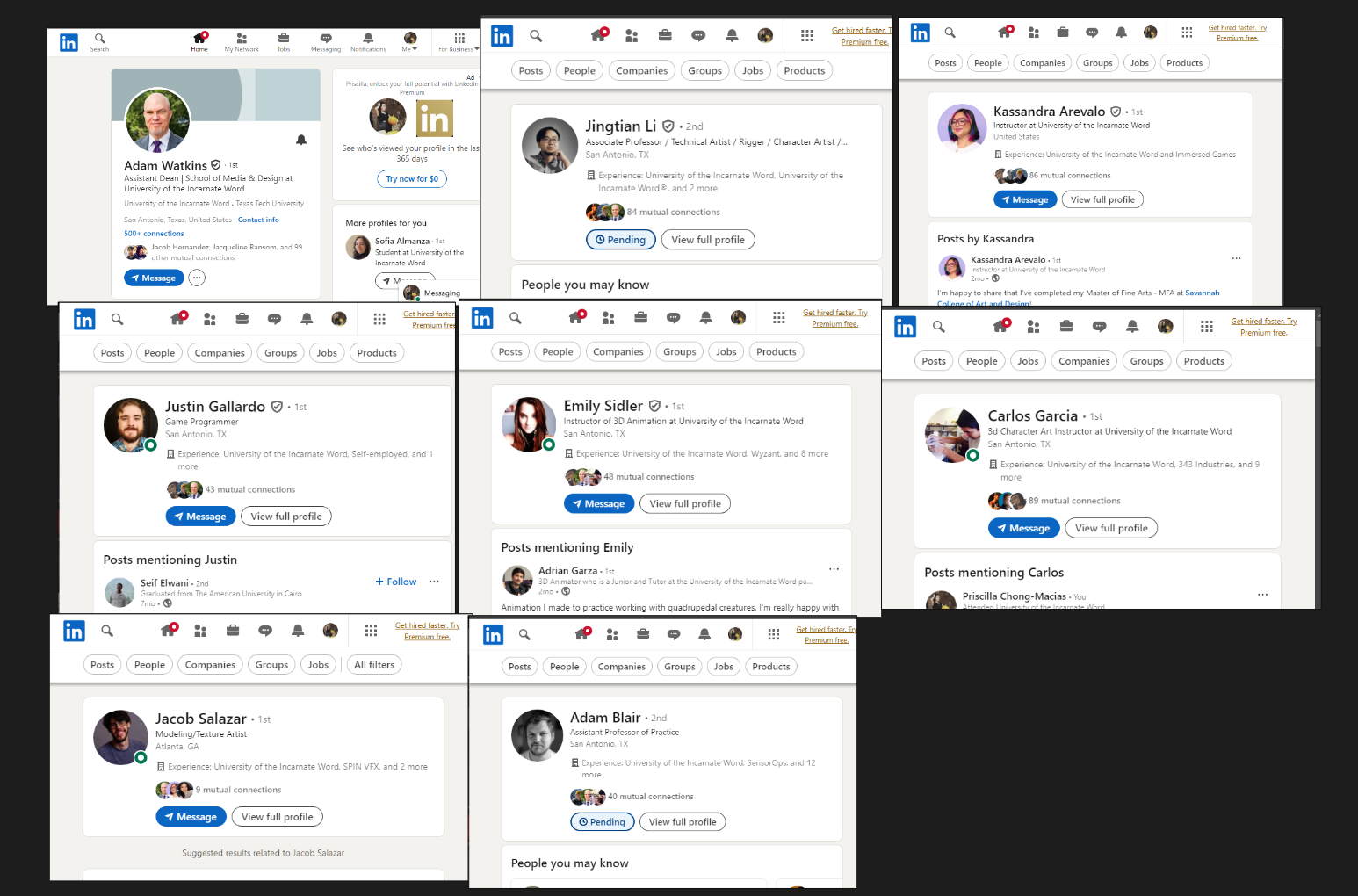Click three-dots menu on Priscilla Chong-Macias post

click(1262, 595)
